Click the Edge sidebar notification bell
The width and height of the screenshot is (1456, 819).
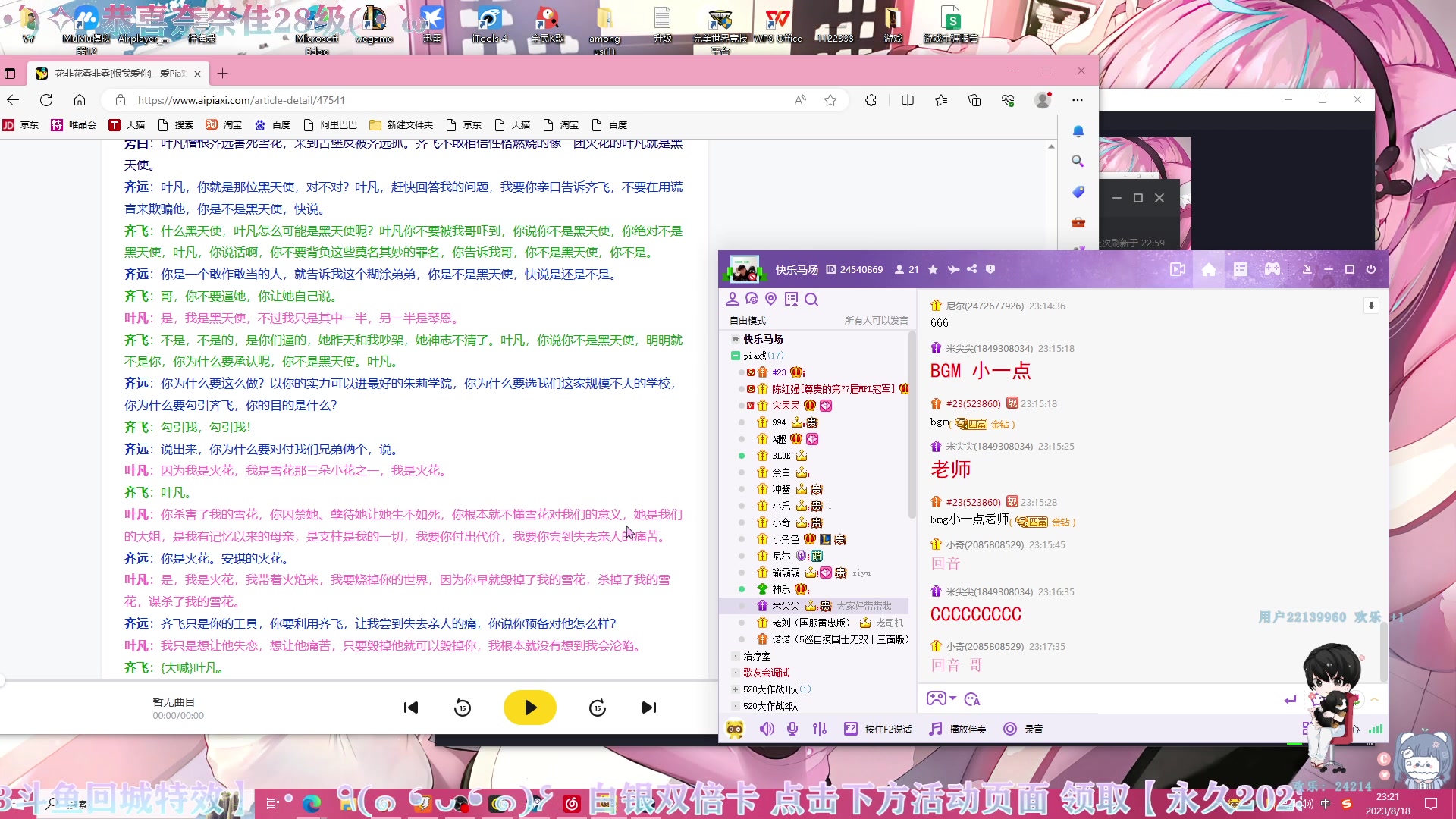tap(1078, 131)
